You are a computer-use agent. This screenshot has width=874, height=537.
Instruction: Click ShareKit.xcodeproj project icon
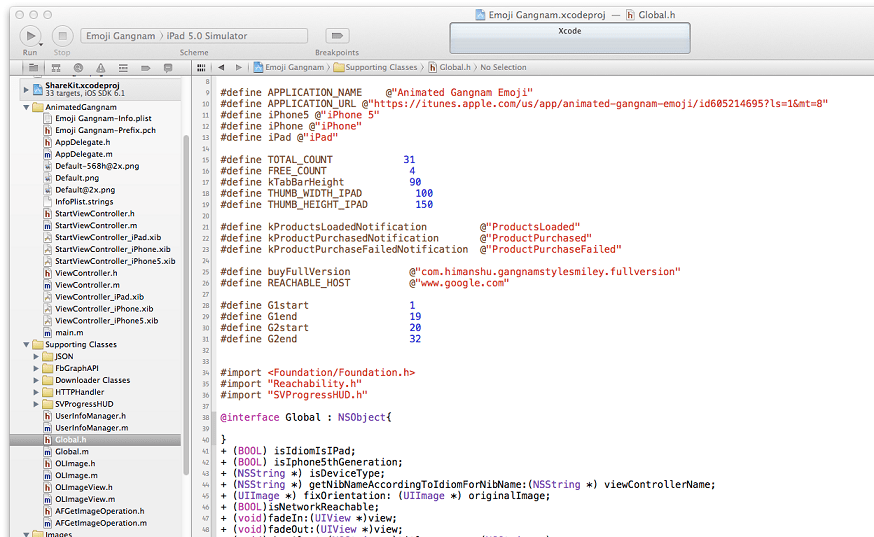click(x=37, y=89)
